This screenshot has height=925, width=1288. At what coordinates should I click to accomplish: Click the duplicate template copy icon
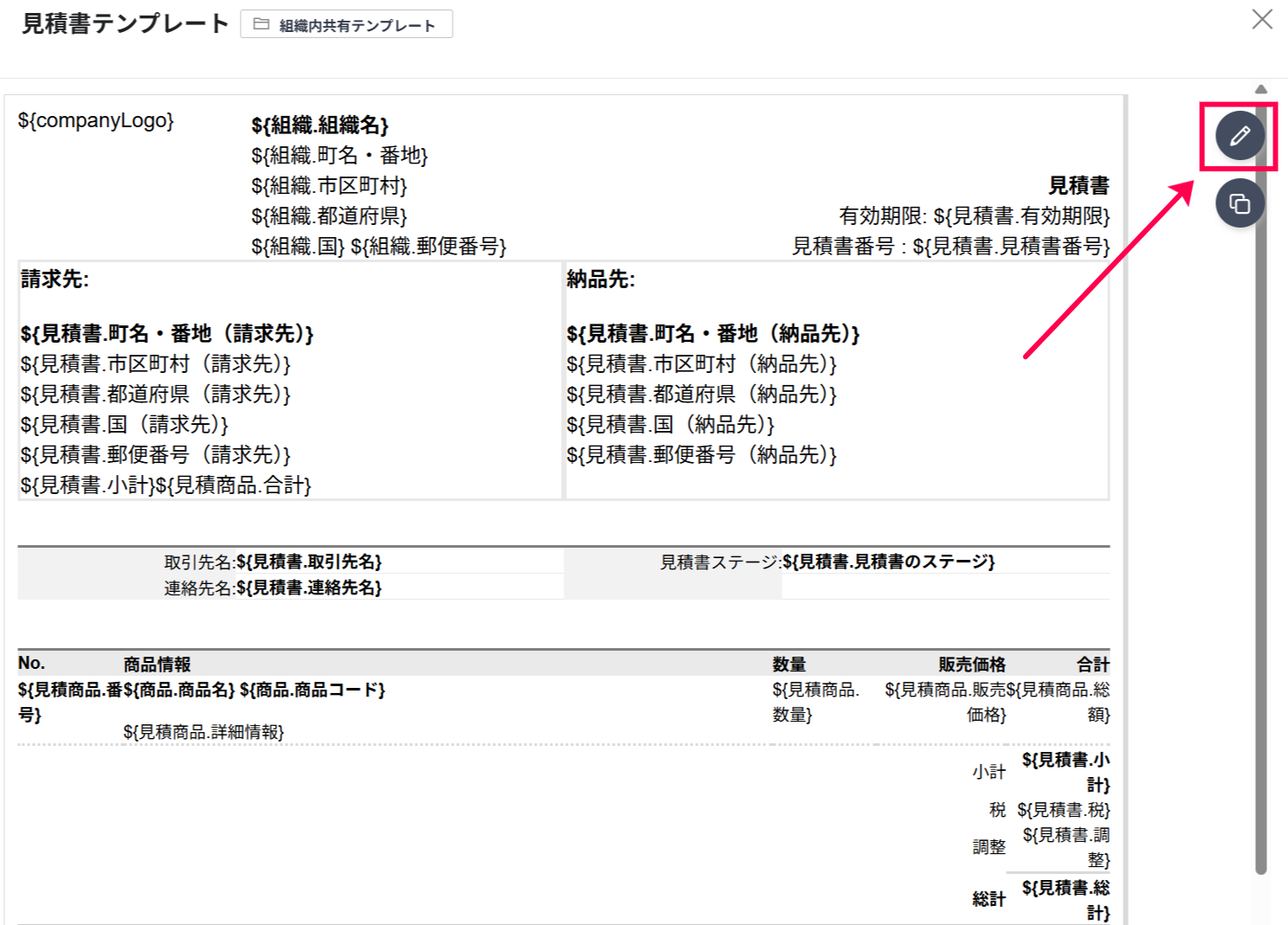pos(1240,204)
